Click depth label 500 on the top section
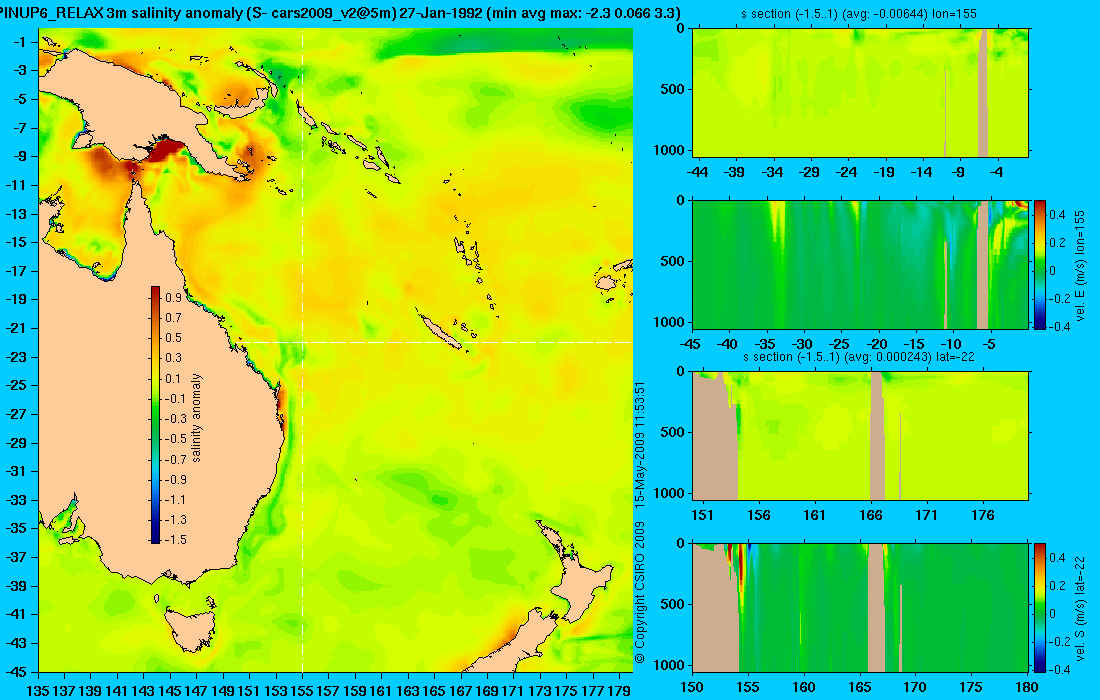 (673, 89)
